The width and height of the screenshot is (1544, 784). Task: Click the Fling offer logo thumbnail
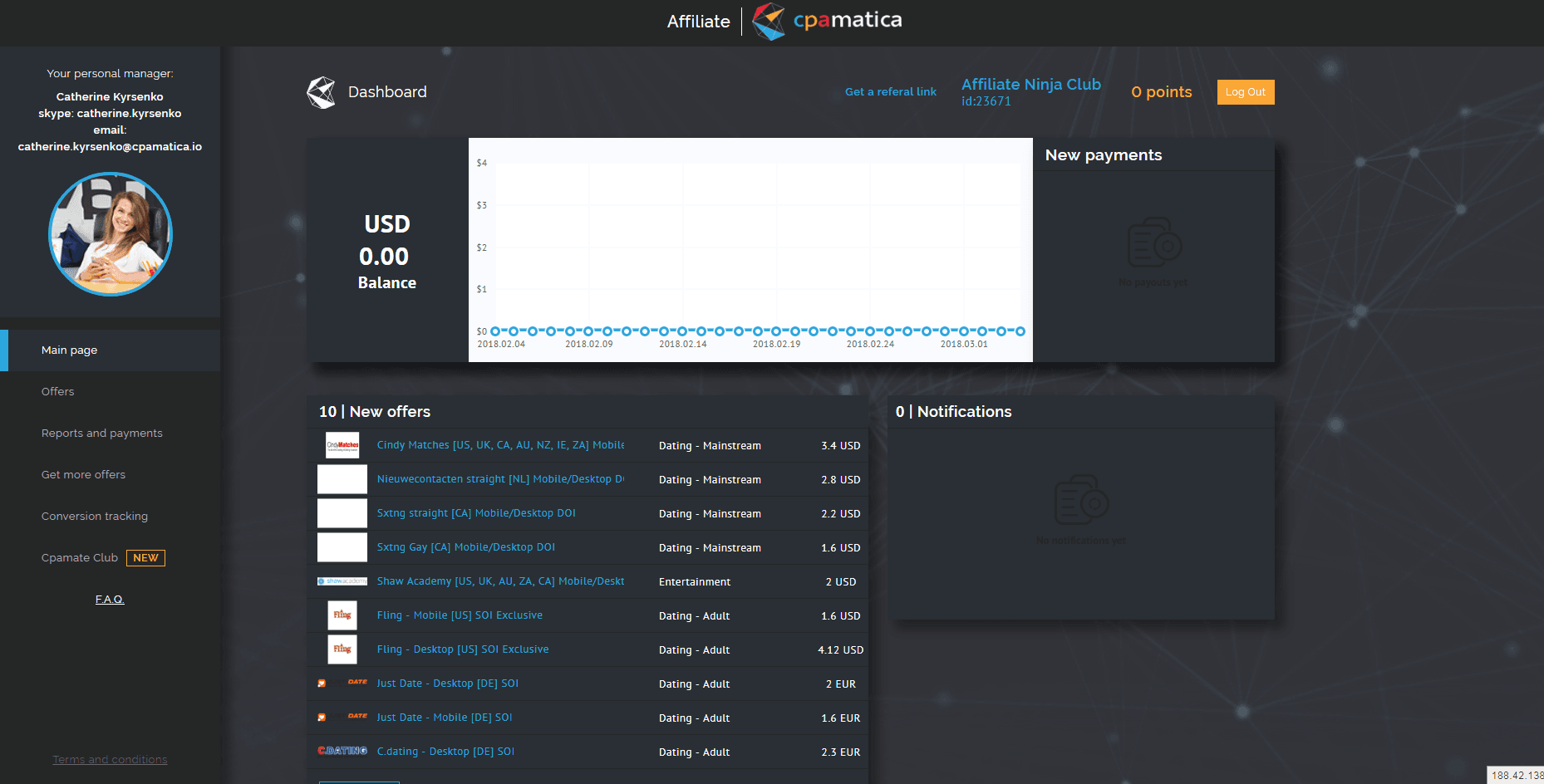(x=342, y=615)
